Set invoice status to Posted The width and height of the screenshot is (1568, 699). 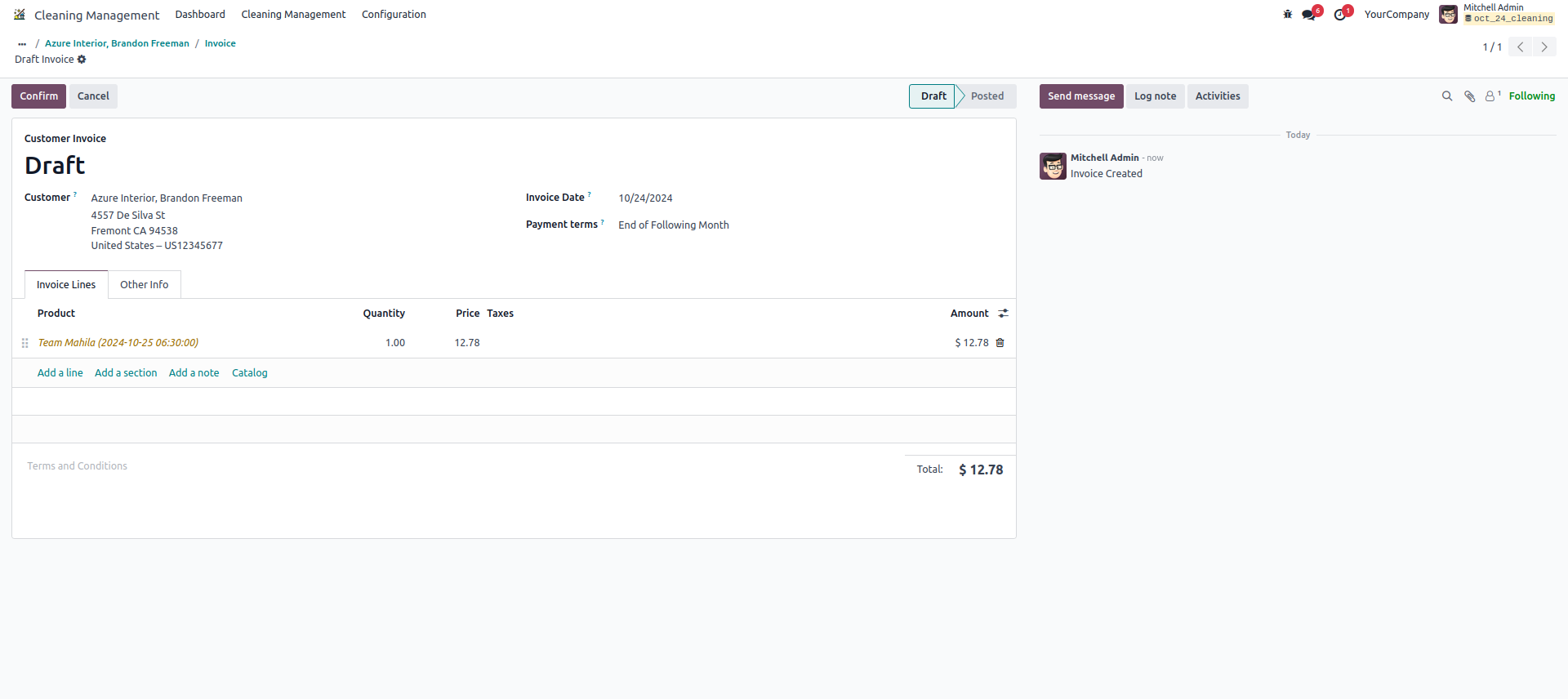coord(987,96)
